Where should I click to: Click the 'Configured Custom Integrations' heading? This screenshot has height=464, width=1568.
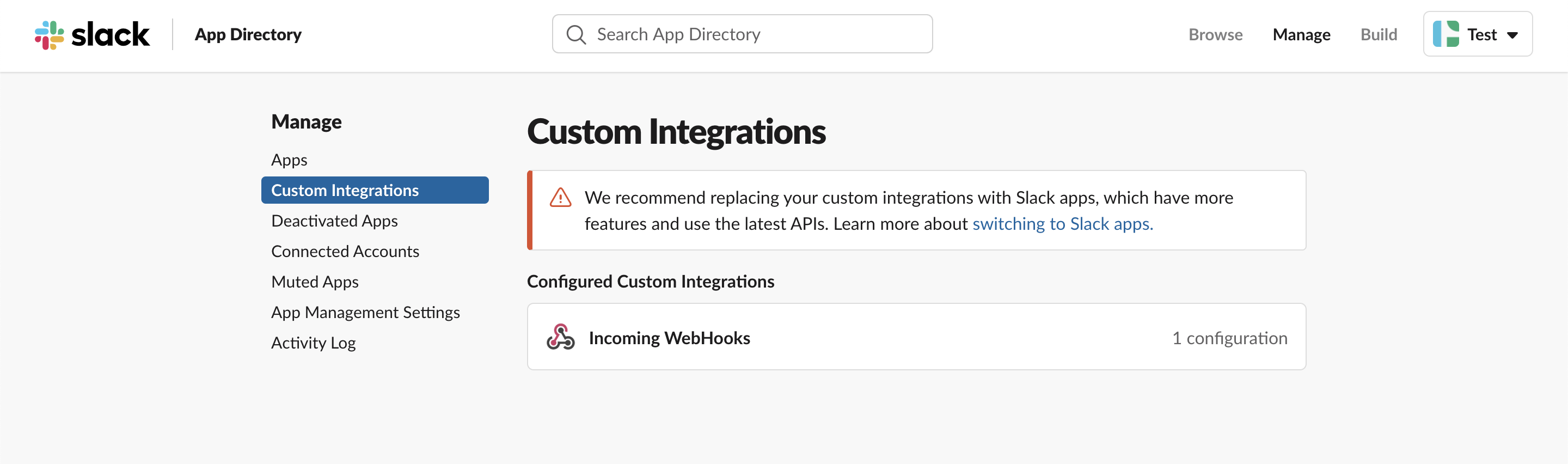pos(650,282)
